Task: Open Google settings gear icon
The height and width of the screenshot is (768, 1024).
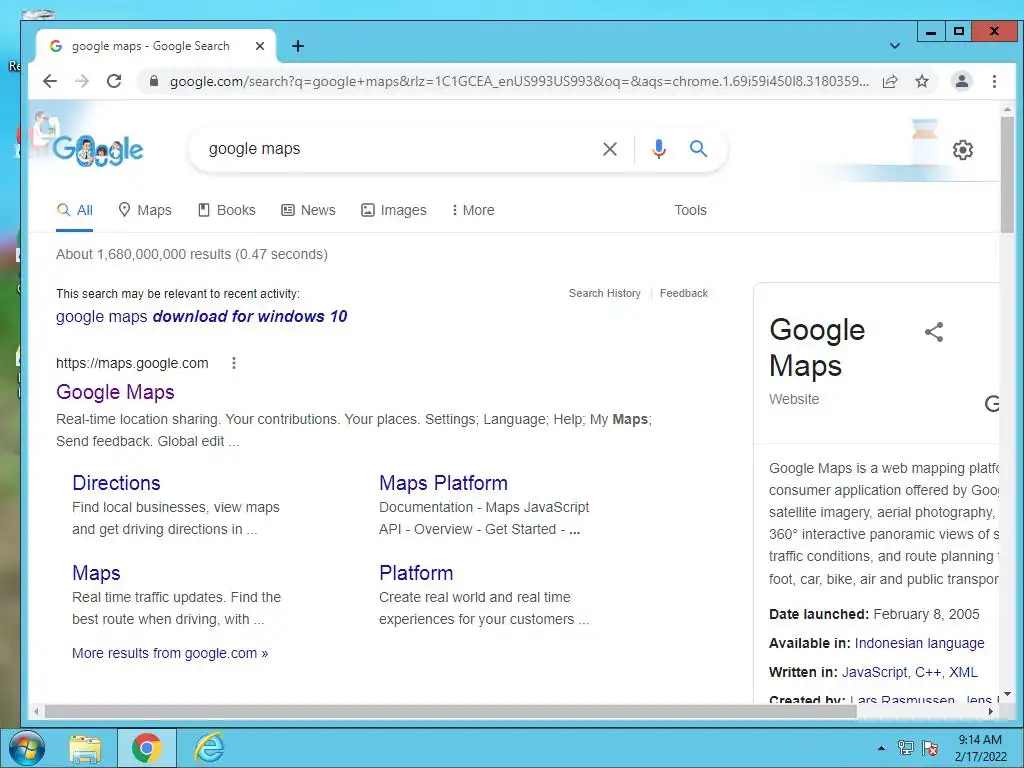Action: pyautogui.click(x=963, y=150)
